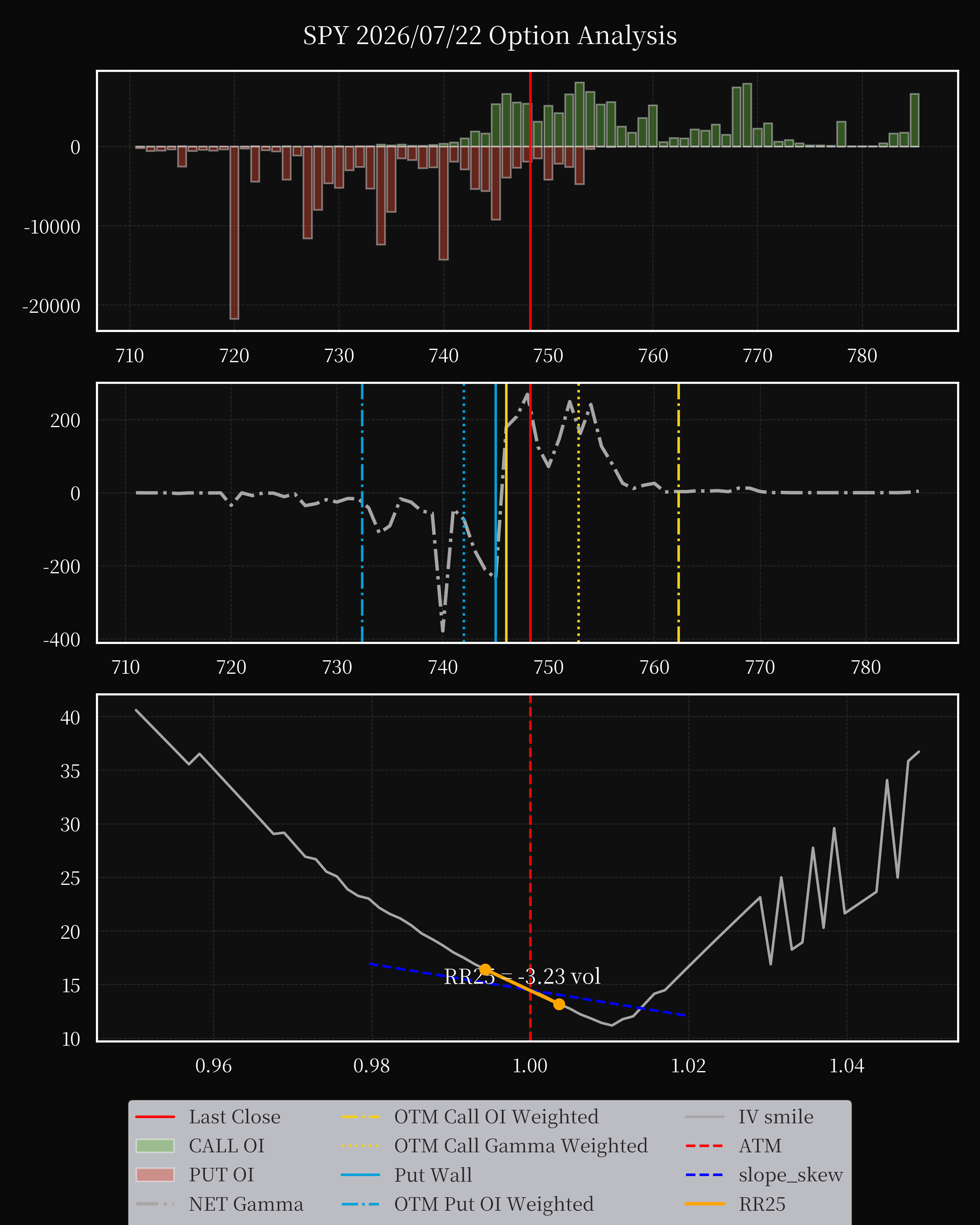Click the 'OTM Call OI Weighted' legend label
Viewport: 980px width, 1225px height.
coord(497,1117)
